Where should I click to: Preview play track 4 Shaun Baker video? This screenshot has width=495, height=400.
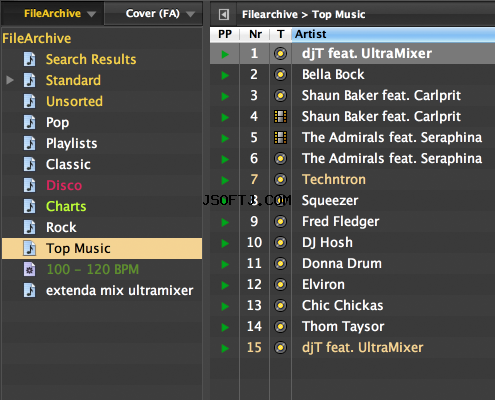225,117
